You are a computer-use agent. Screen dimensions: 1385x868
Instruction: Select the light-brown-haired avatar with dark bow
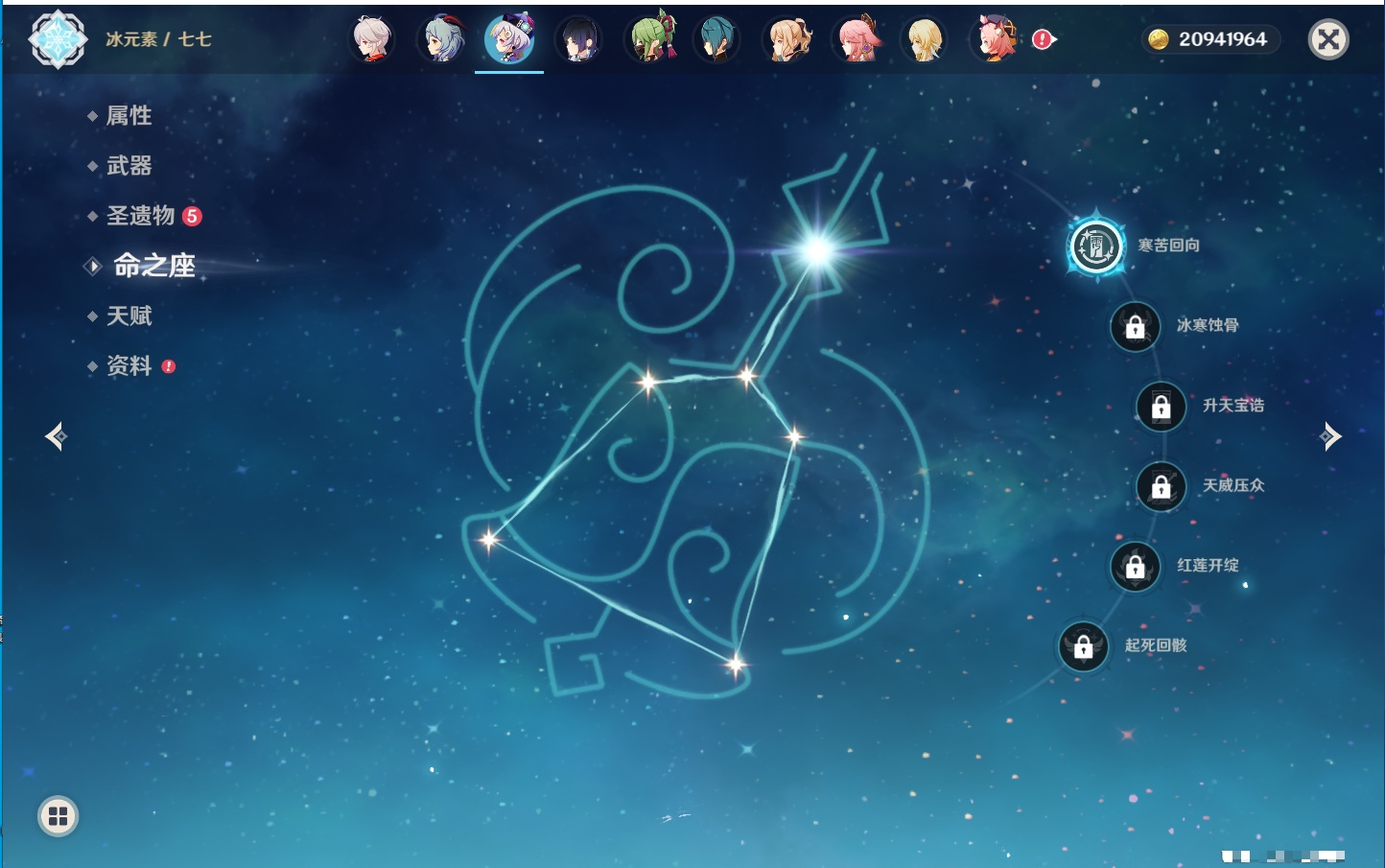[786, 39]
